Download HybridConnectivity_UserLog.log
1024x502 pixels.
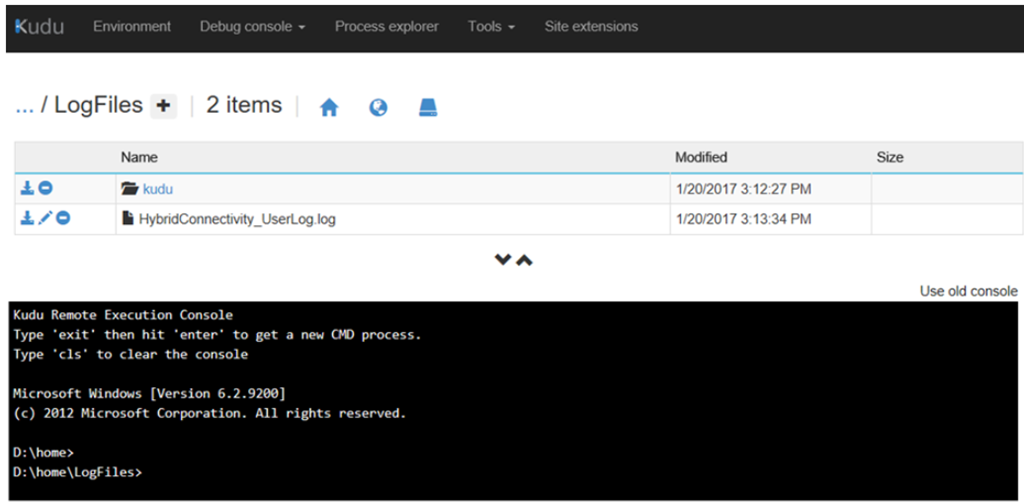27,218
